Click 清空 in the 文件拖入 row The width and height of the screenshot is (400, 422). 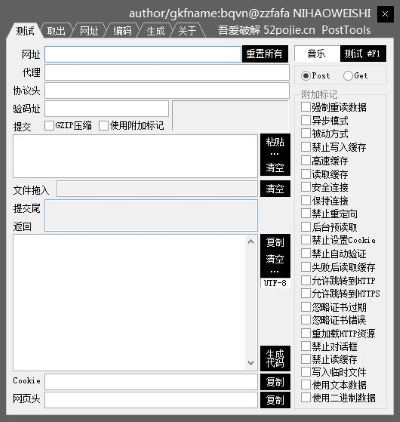tap(275, 189)
